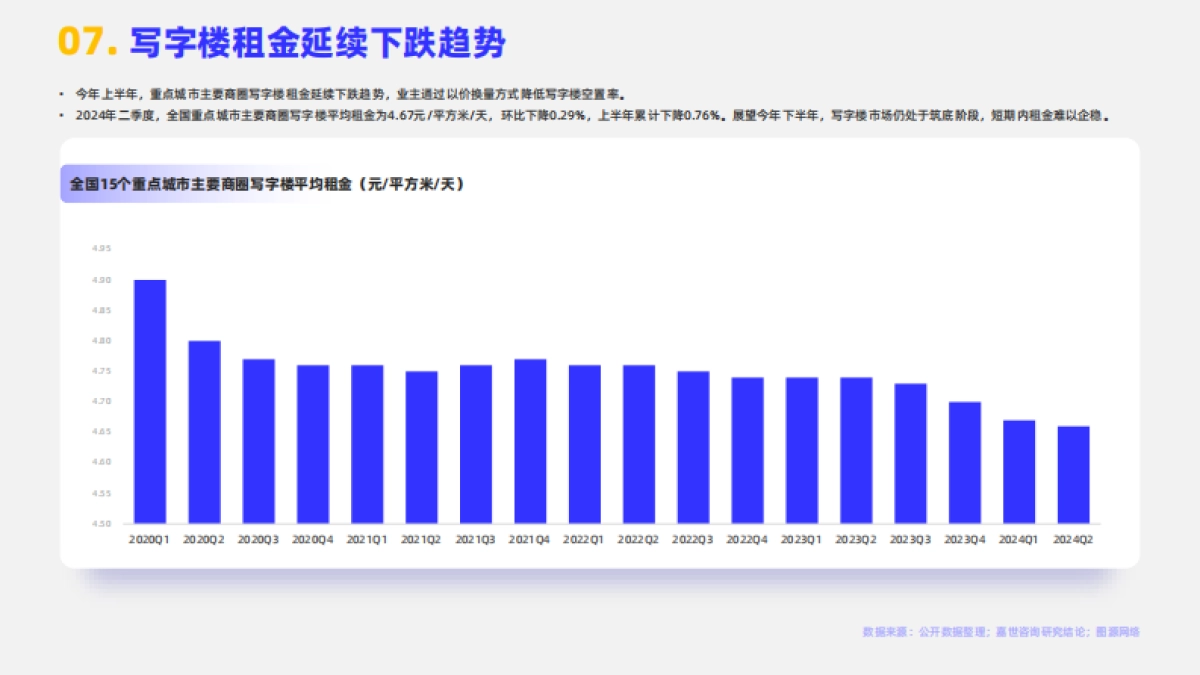1200x675 pixels.
Task: Select the 2020Q2 bar next to the tallest
Action: 204,430
